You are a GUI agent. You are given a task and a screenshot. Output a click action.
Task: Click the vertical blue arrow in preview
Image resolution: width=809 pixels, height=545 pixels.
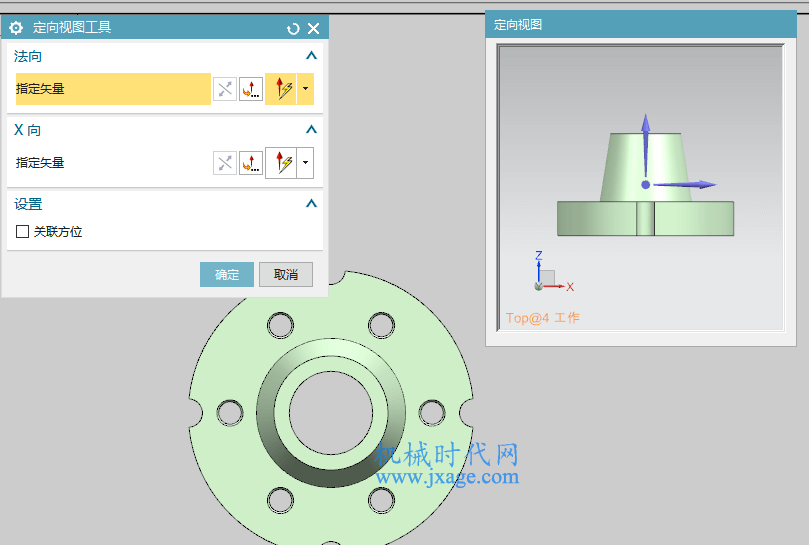click(x=645, y=147)
